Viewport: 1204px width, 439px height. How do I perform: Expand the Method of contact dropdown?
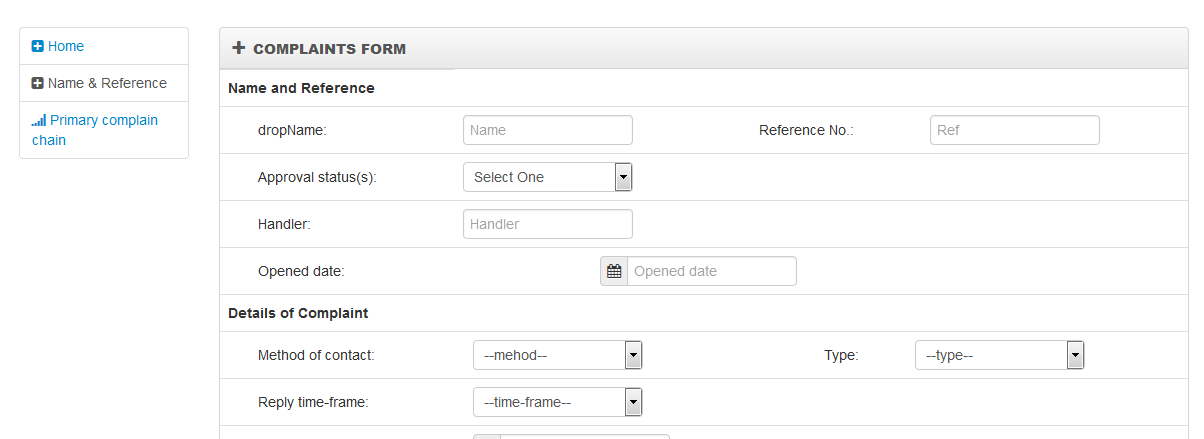tap(556, 355)
